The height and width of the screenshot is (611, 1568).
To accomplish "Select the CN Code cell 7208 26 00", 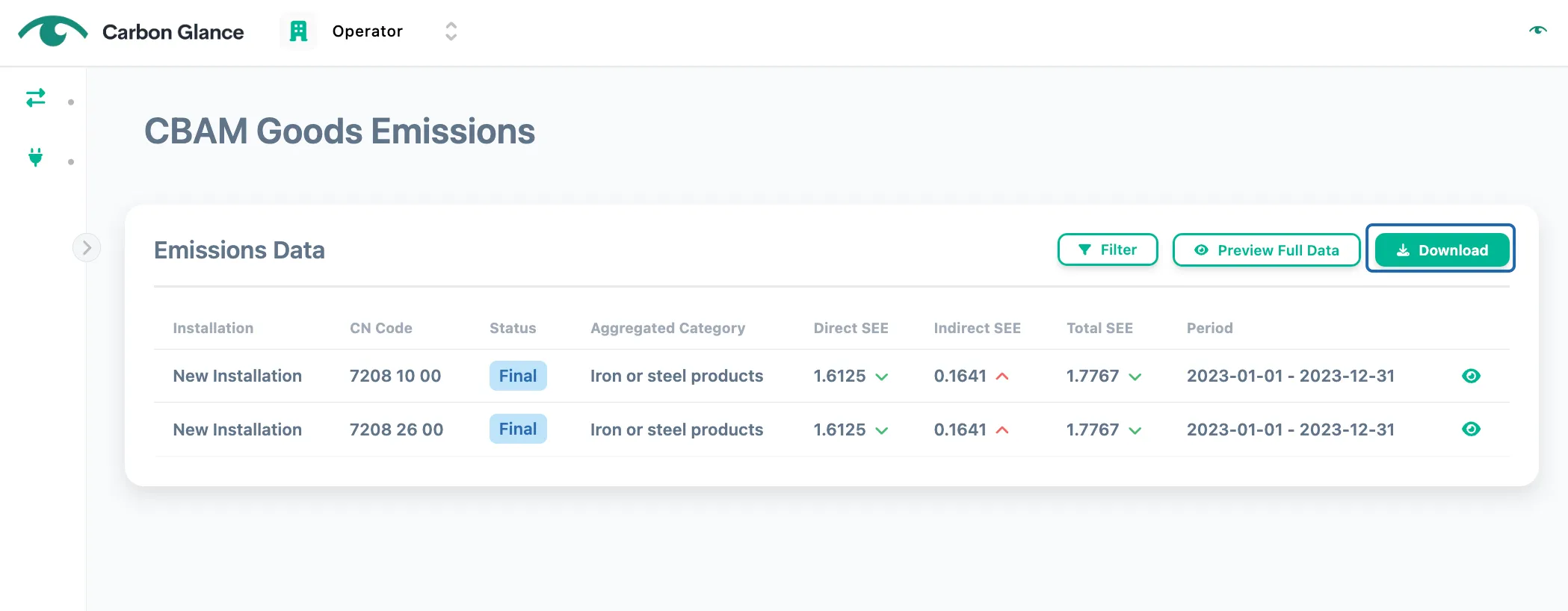I will tap(397, 429).
